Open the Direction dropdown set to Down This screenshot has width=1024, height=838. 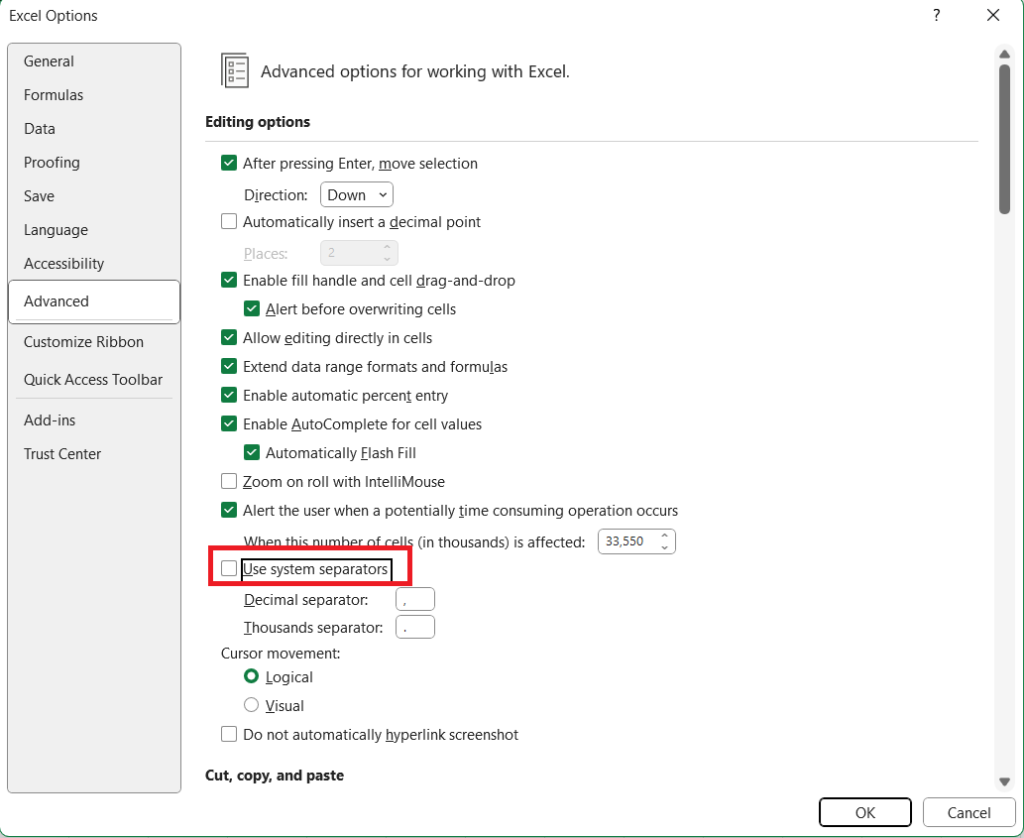[357, 195]
